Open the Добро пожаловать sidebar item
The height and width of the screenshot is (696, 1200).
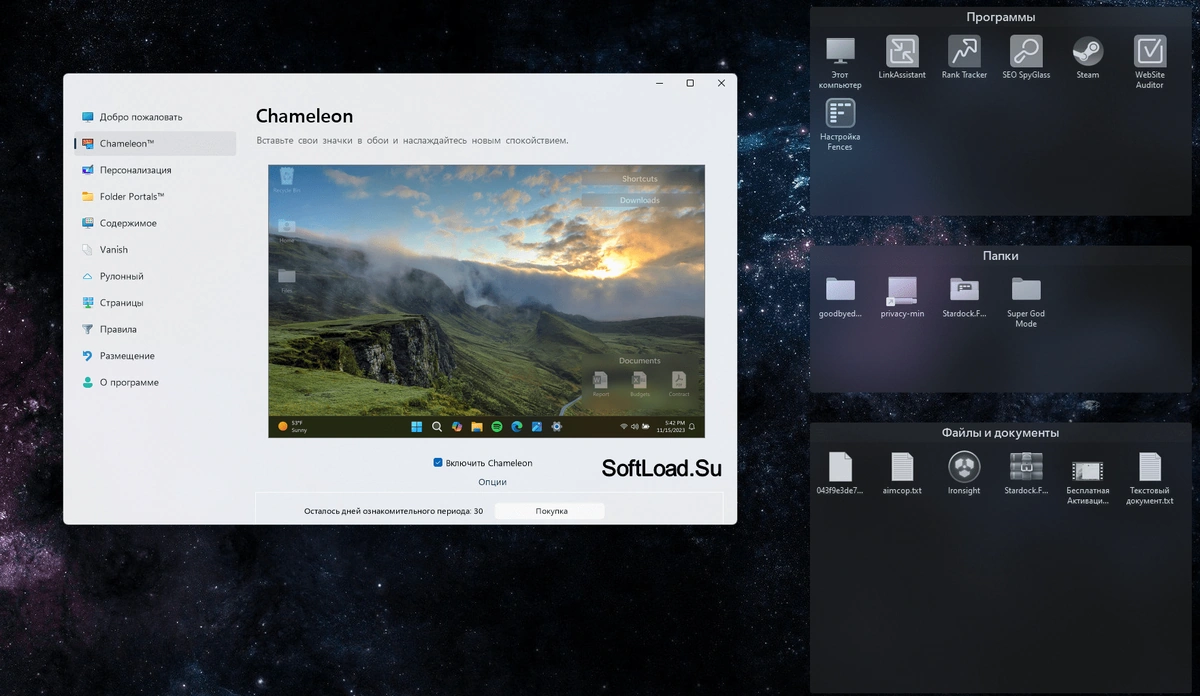tap(155, 117)
